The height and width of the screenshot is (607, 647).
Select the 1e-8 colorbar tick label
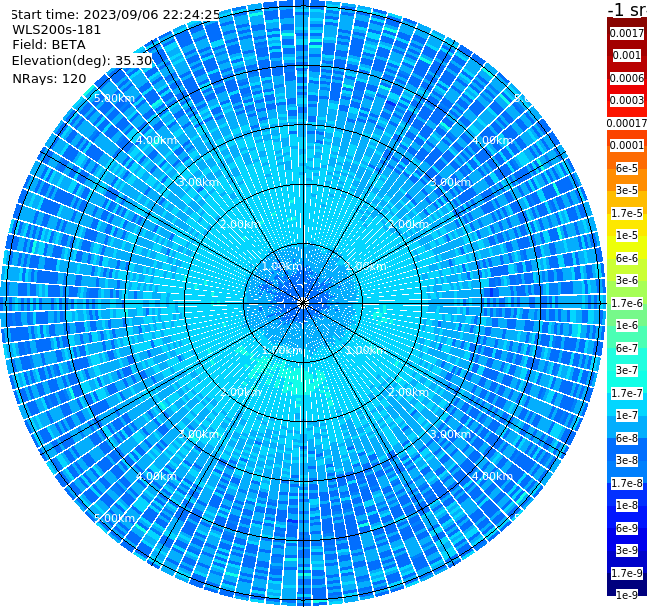pos(627,505)
